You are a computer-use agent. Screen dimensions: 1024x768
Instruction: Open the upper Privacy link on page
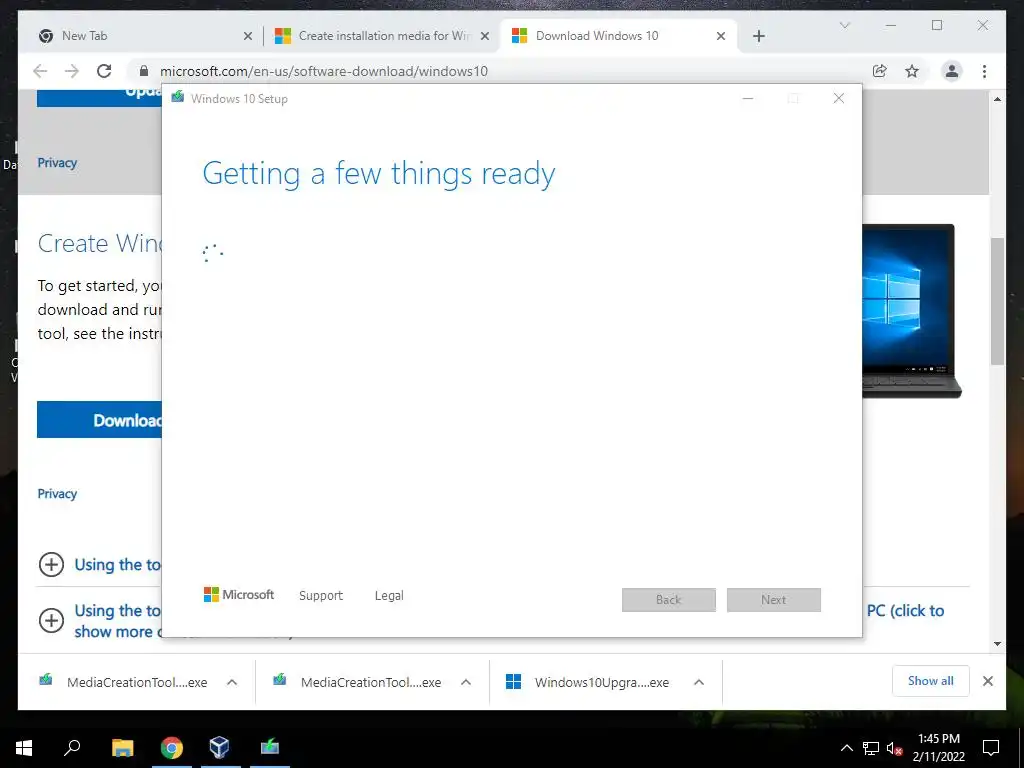pyautogui.click(x=57, y=163)
